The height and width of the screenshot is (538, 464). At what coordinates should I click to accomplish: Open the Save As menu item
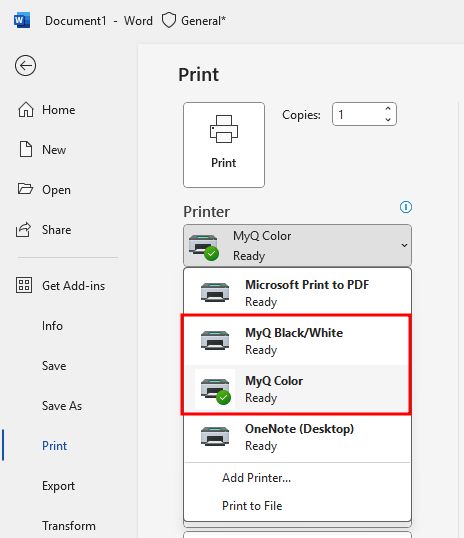pos(62,406)
